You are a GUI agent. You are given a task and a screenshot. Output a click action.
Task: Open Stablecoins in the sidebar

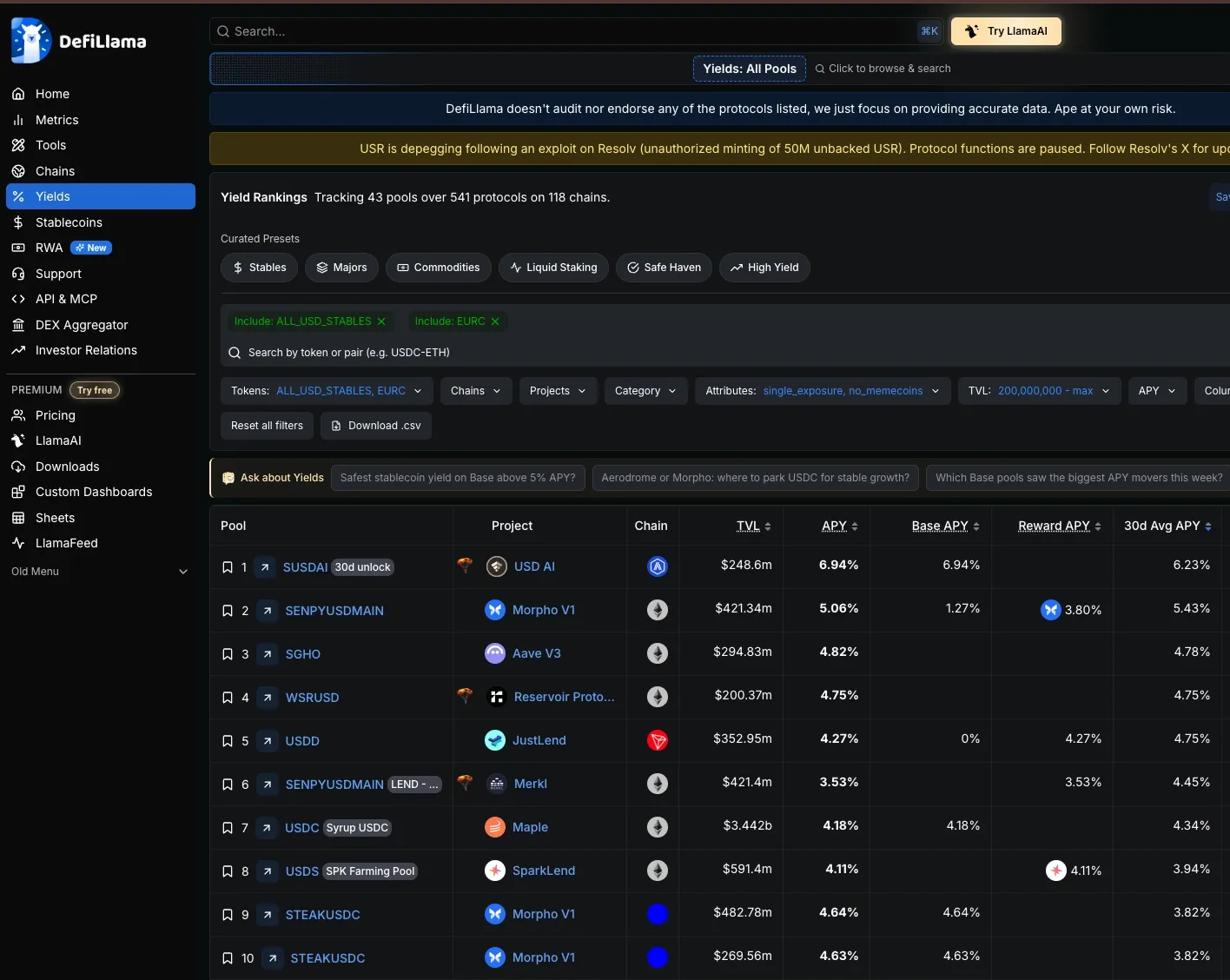[x=69, y=222]
